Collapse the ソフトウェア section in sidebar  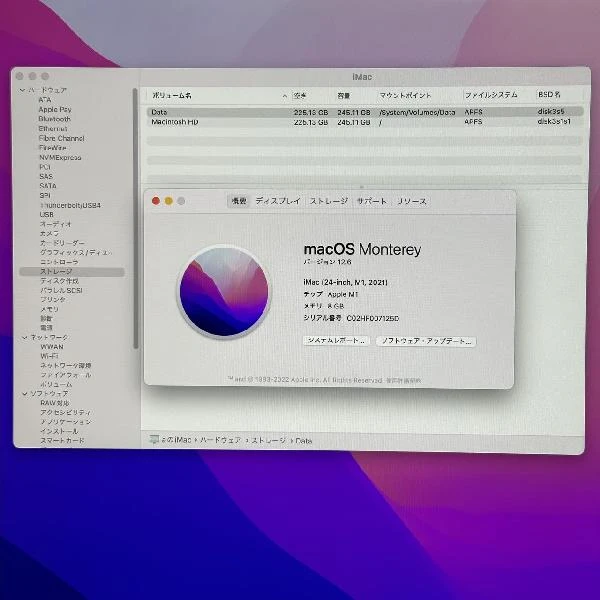[x=25, y=393]
